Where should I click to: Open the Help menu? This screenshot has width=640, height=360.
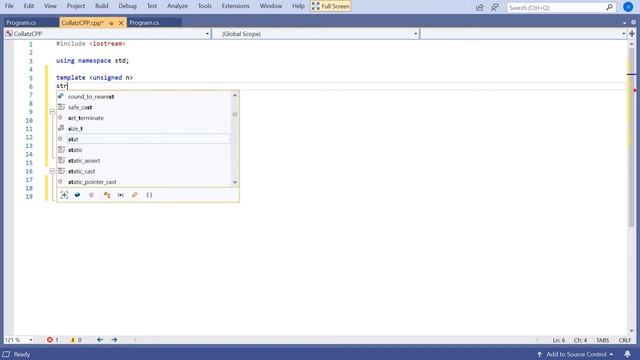pyautogui.click(x=298, y=6)
